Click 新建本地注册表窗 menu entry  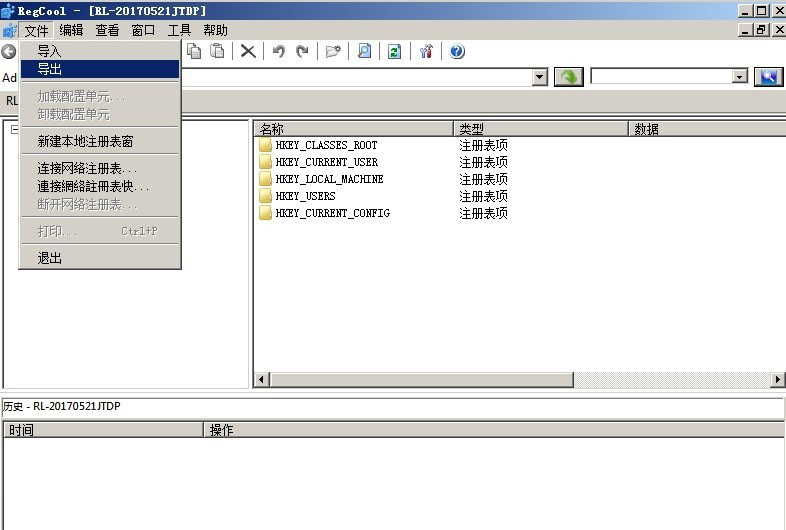coord(85,142)
